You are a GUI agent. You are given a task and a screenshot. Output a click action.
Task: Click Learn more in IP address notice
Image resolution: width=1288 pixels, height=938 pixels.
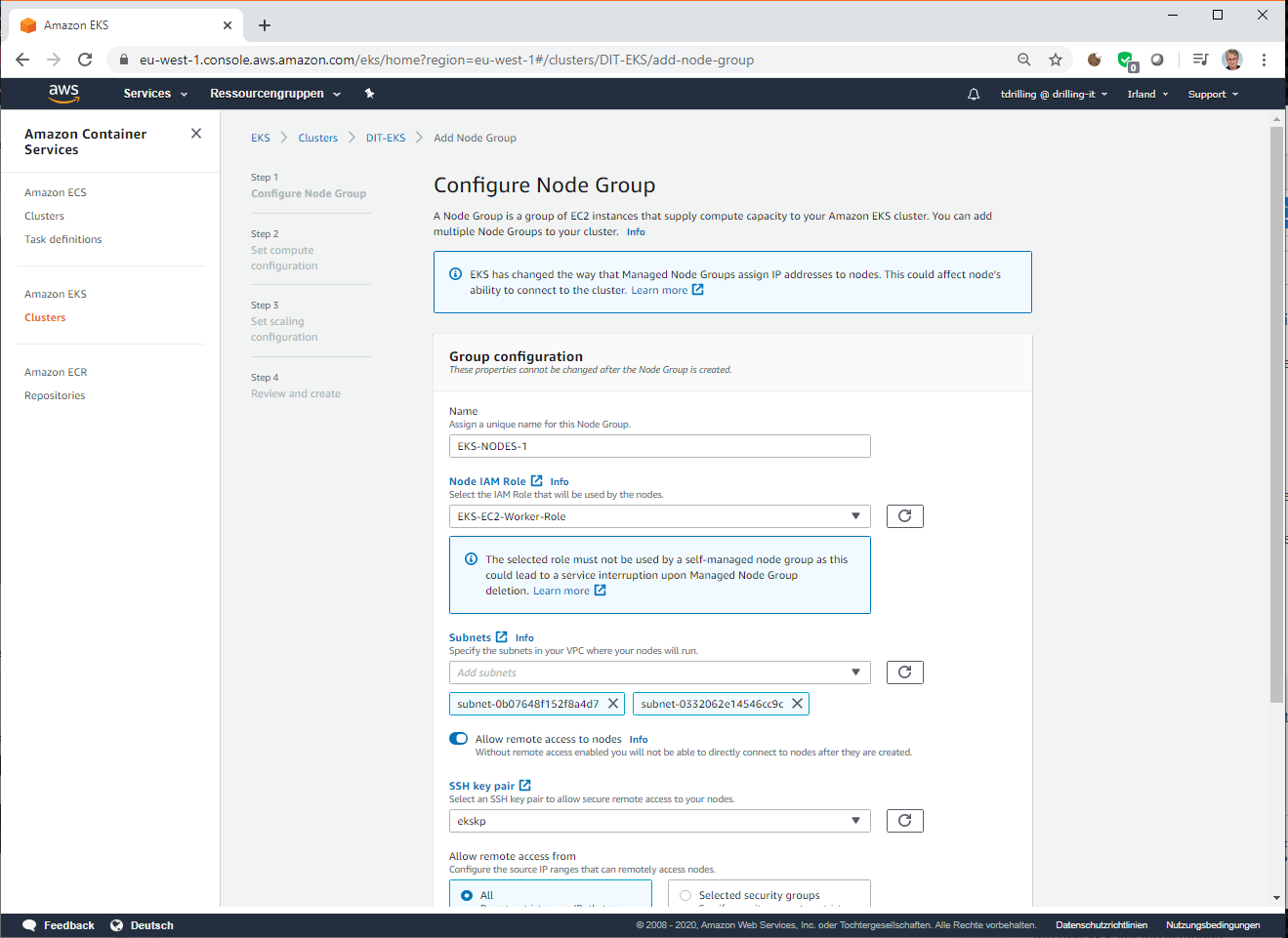pos(667,290)
